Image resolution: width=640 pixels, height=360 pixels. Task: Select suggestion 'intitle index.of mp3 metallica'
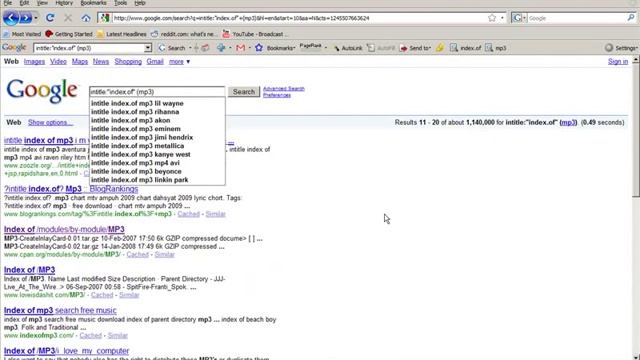pyautogui.click(x=157, y=146)
